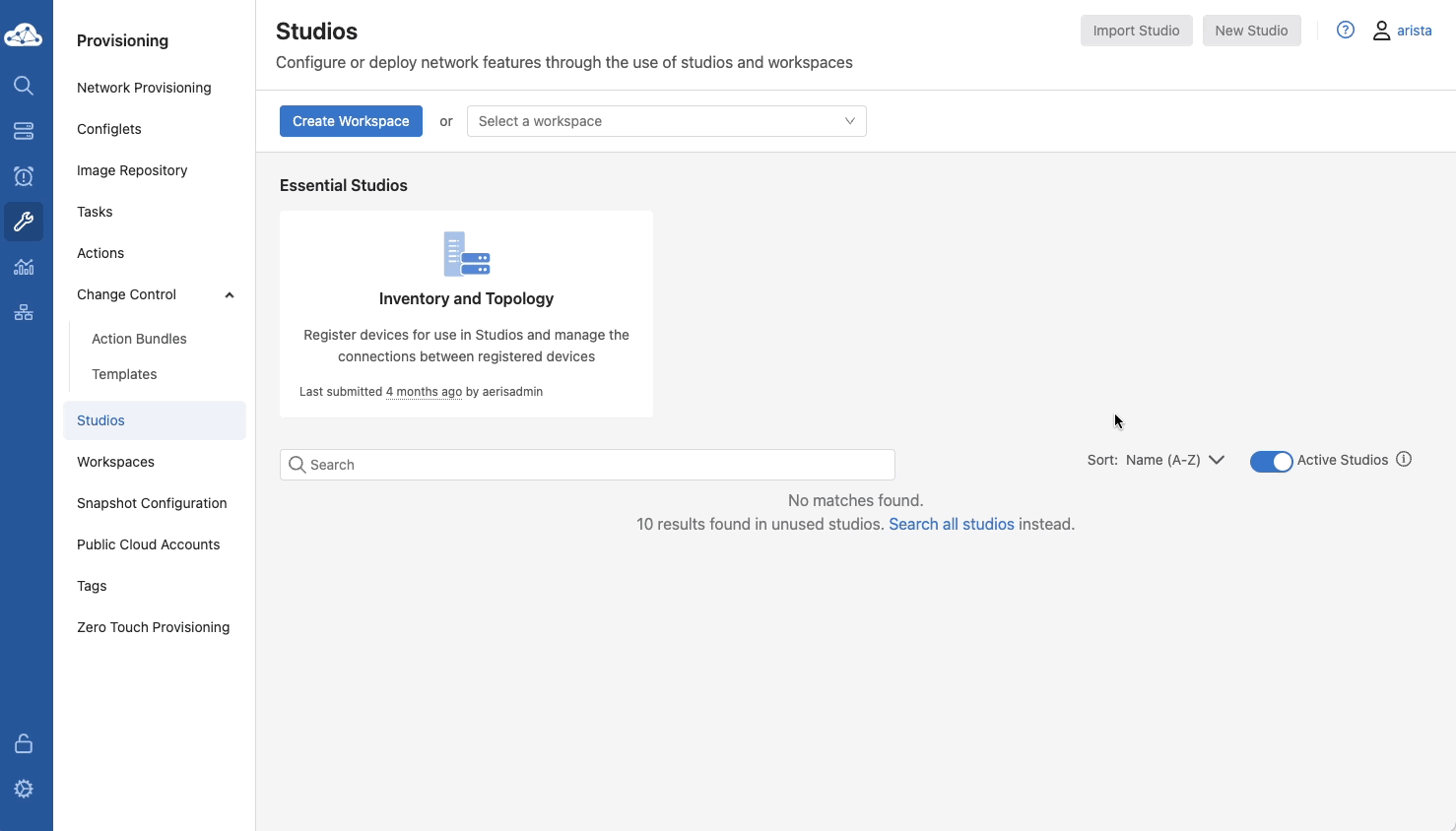Screen dimensions: 1456x831
Task: Open the Topology network icon in sidebar
Action: point(24,312)
